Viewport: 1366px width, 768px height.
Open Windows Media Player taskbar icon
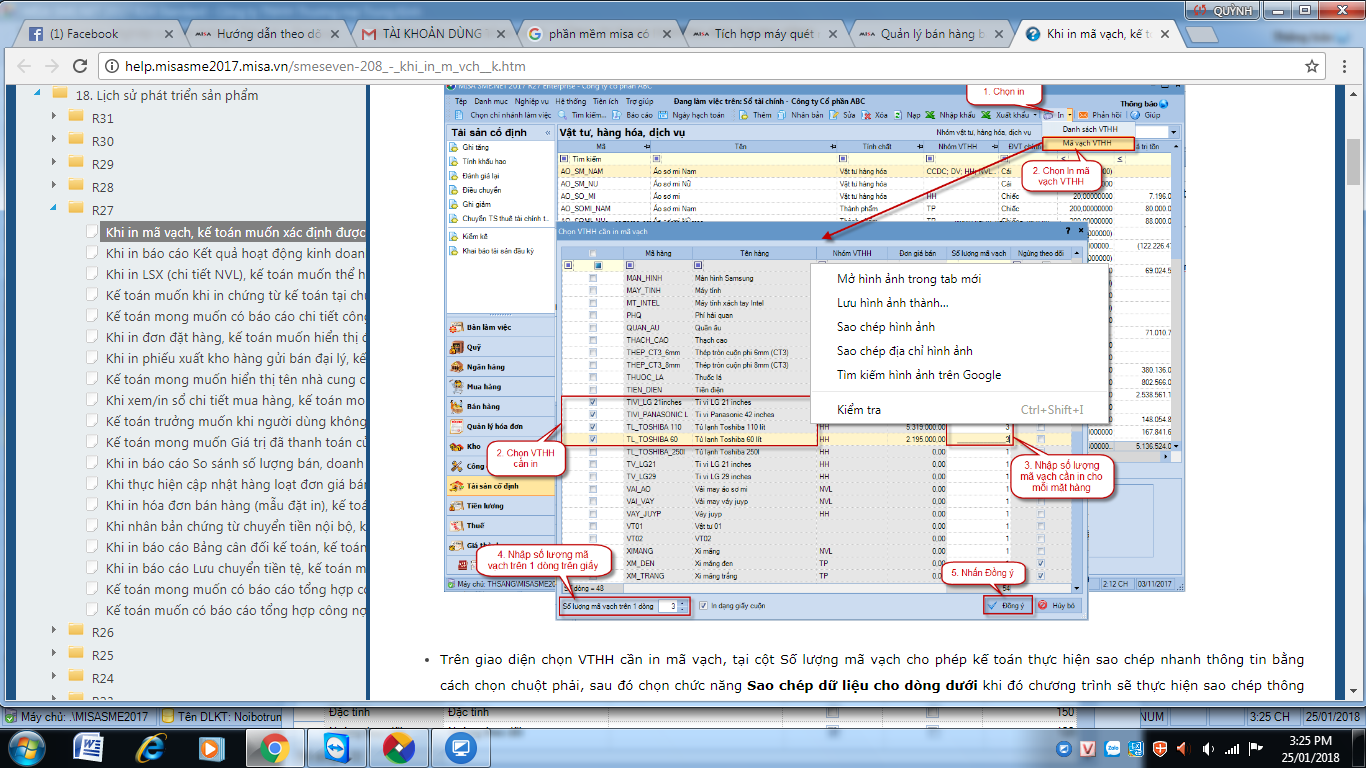tap(211, 747)
